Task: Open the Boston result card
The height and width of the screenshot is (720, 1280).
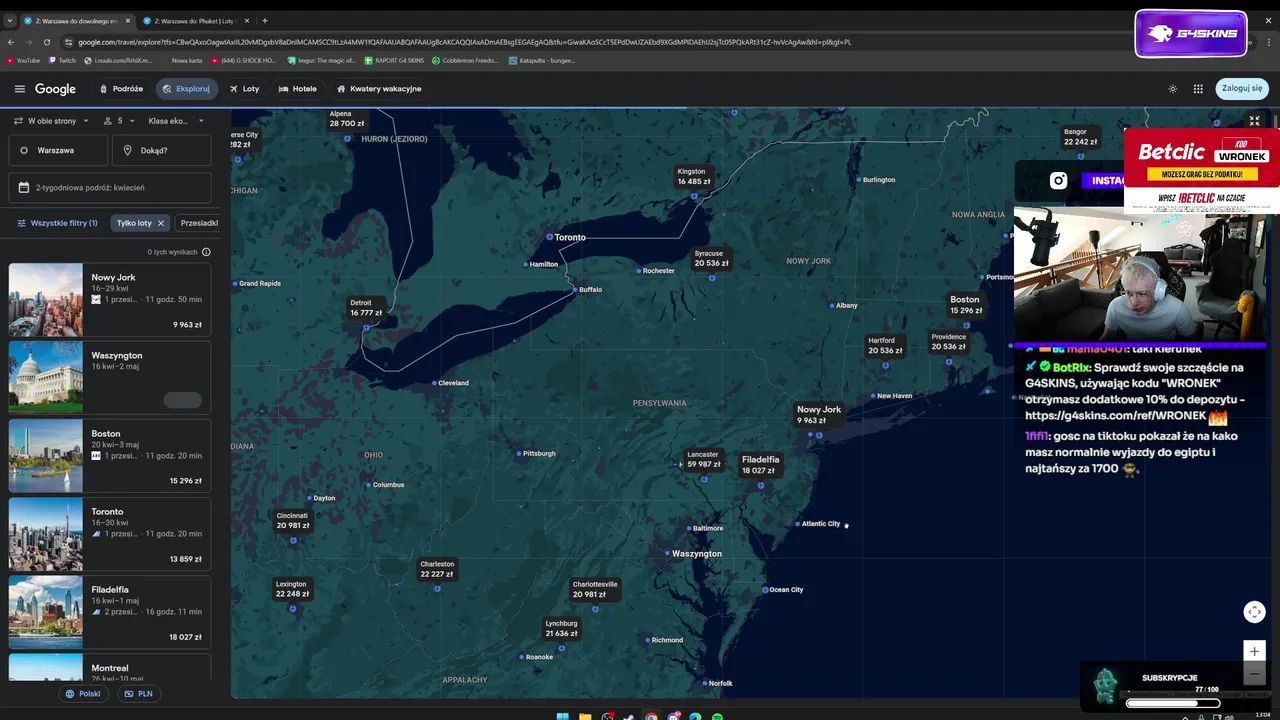Action: pos(110,455)
